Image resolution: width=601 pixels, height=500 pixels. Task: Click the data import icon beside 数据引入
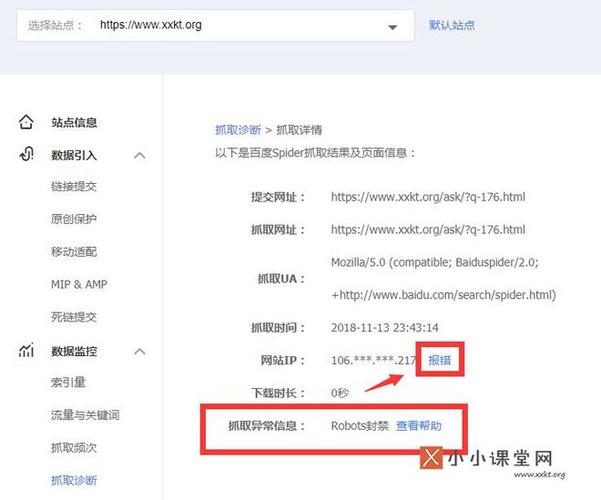tap(26, 155)
